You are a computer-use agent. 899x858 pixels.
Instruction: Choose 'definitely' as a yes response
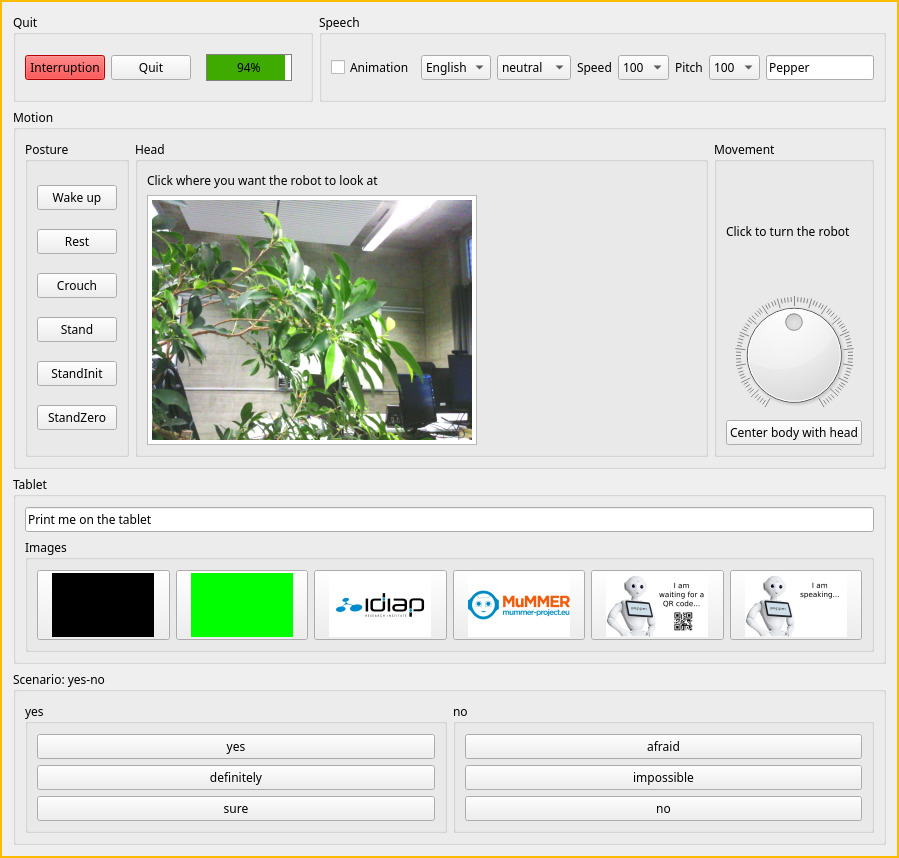[x=235, y=777]
